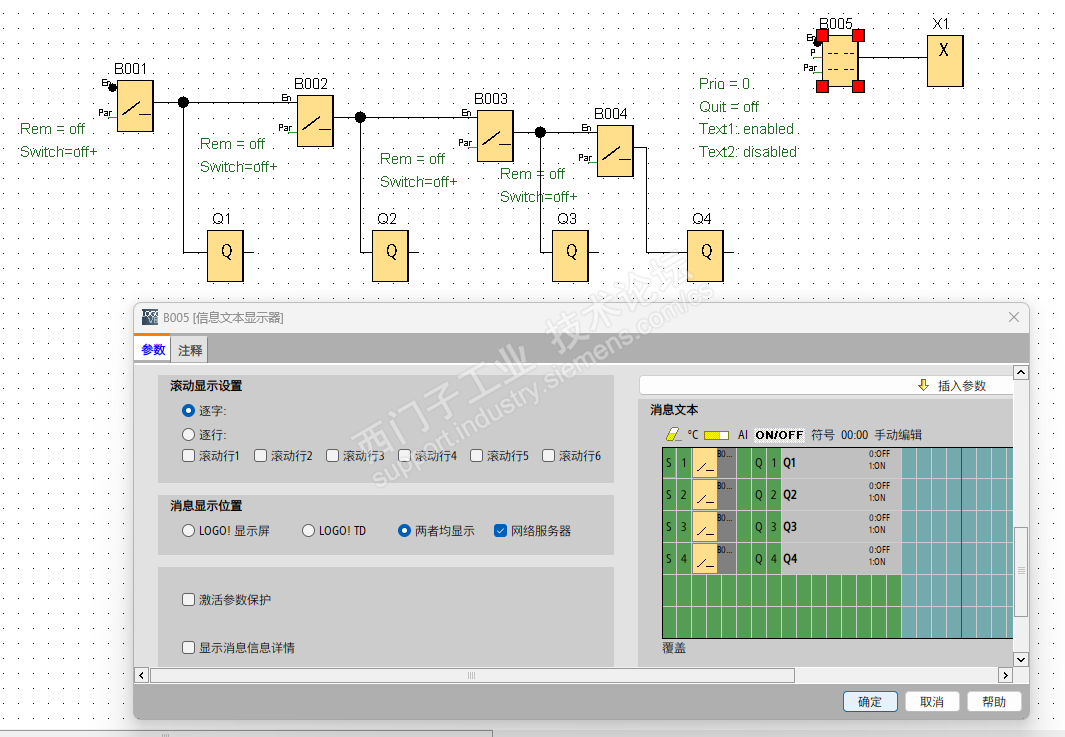
Task: Select the Q4 output block
Action: coord(705,256)
